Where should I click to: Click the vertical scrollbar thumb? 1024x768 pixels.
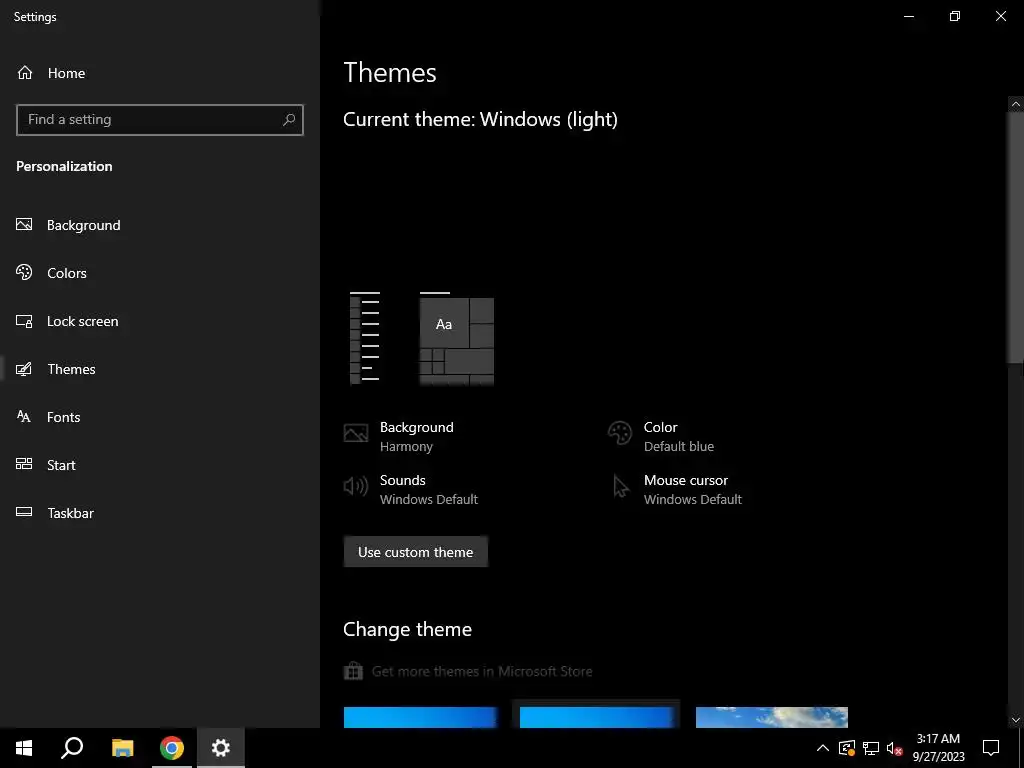tap(1016, 237)
